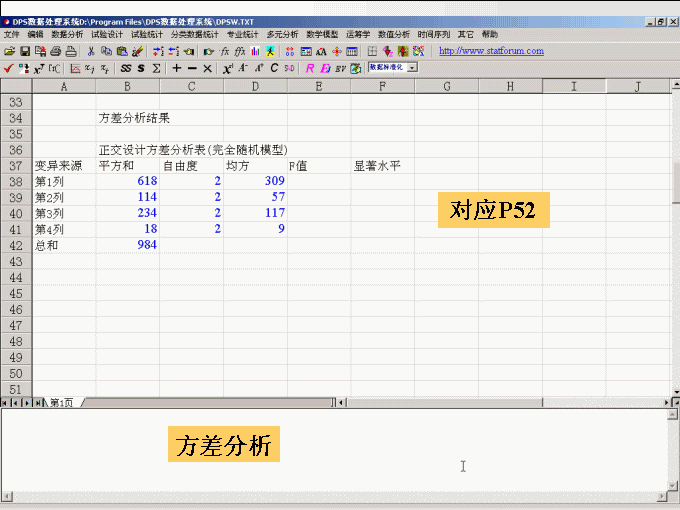Open the 试验设计 menu

(106, 34)
